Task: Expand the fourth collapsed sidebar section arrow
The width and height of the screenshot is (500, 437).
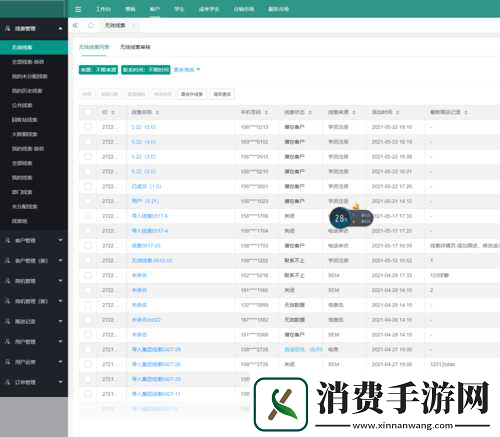Action: coord(60,301)
